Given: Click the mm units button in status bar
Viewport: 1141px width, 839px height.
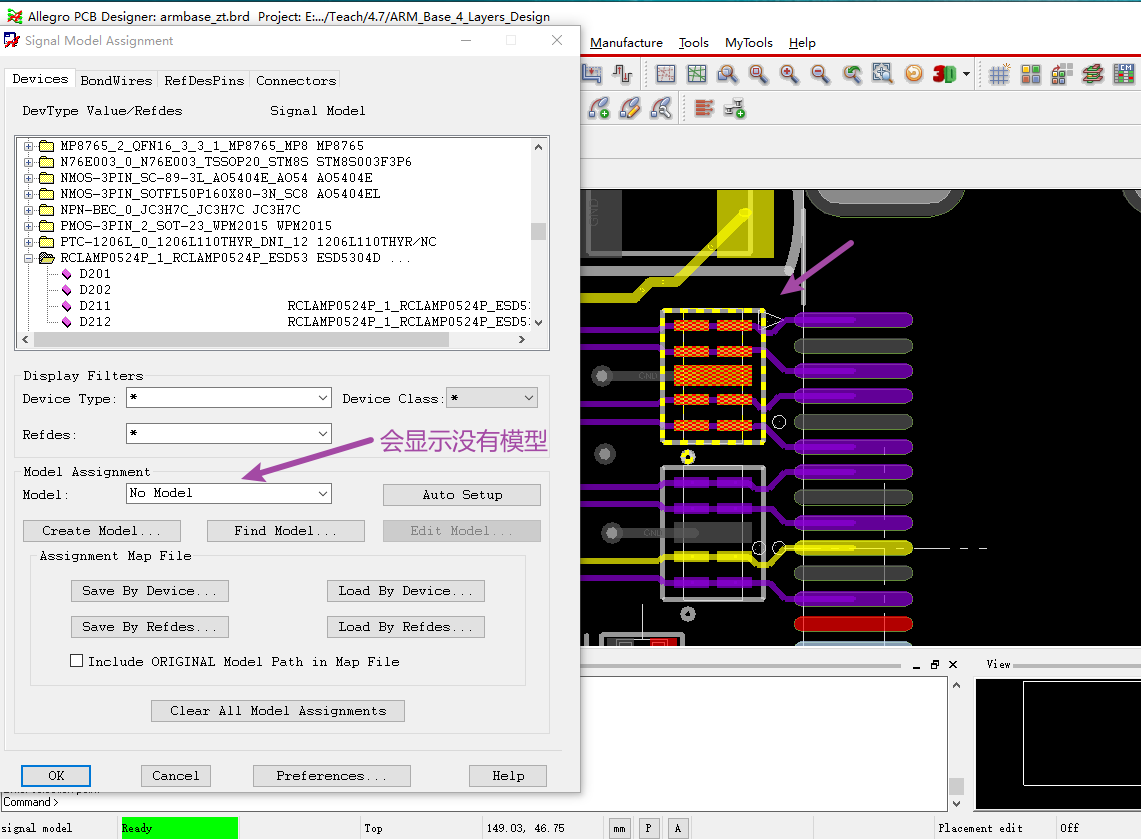Looking at the screenshot, I should tap(619, 828).
